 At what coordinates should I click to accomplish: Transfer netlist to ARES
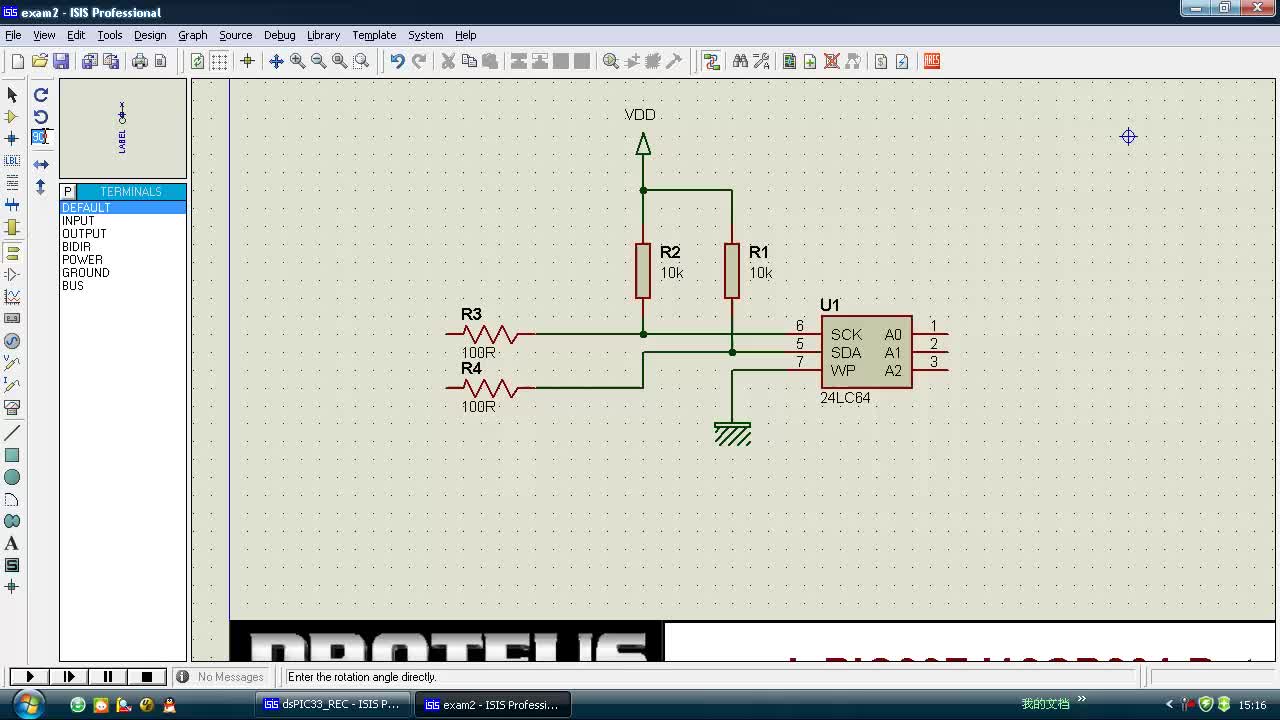click(931, 61)
